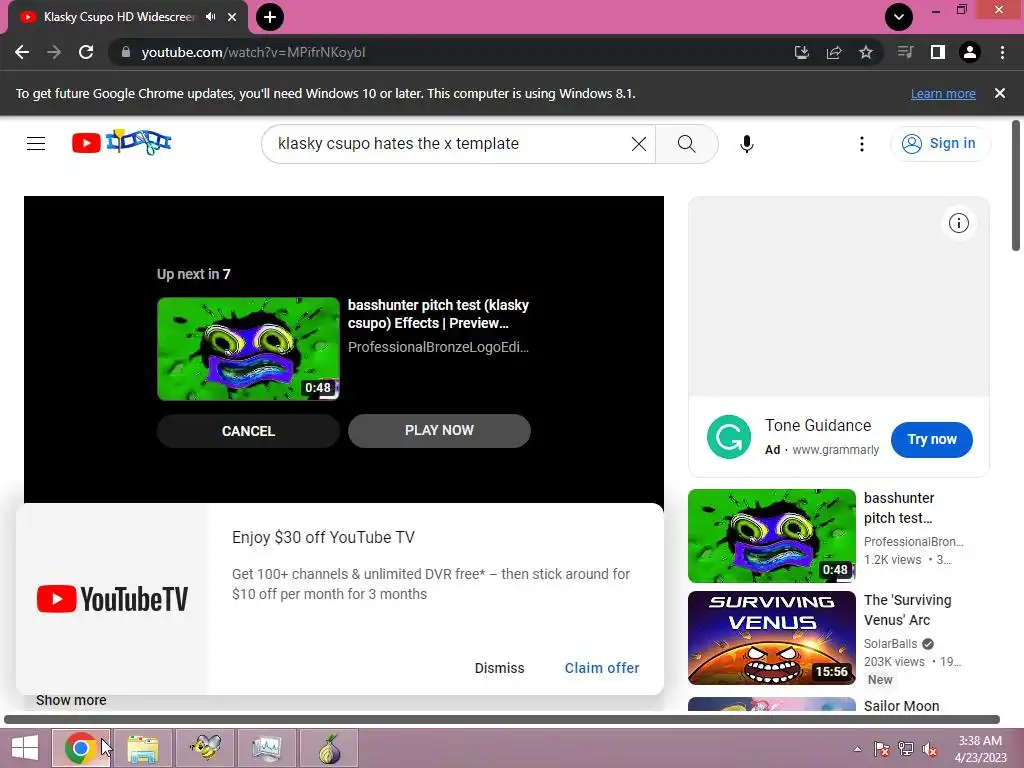
Task: Open Windows Start button
Action: 25,748
